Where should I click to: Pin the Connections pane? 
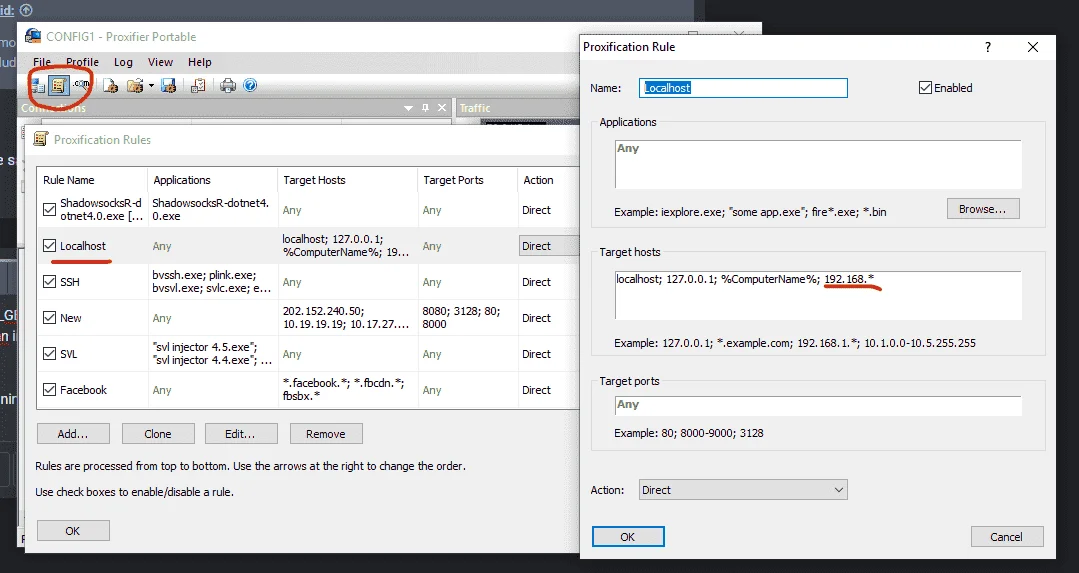click(425, 108)
